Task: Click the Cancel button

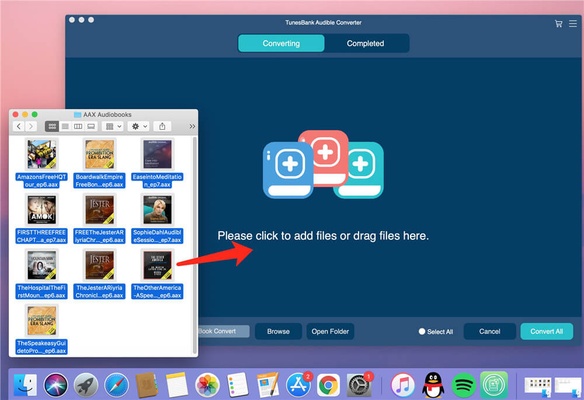Action: coord(489,331)
